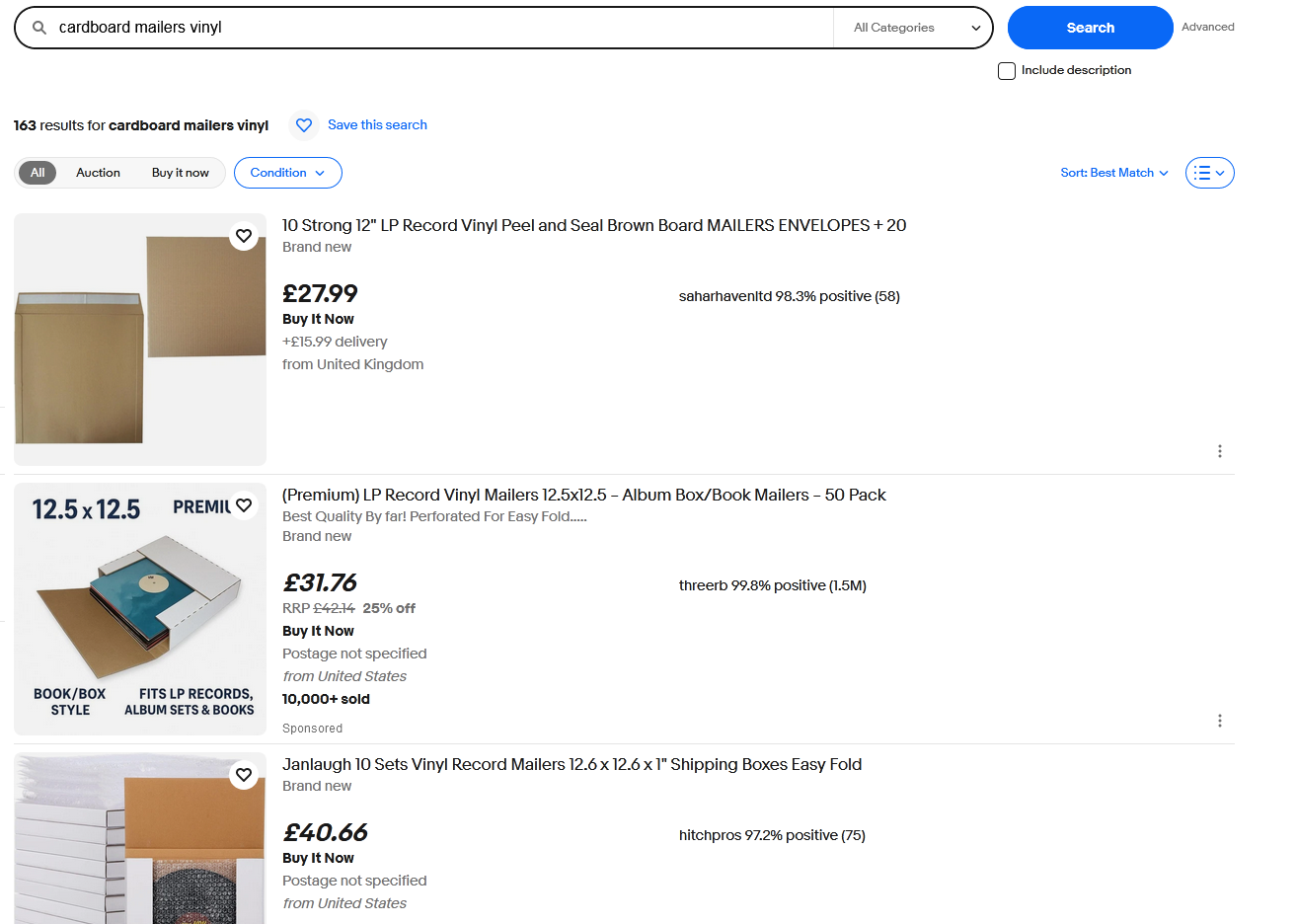Screen dimensions: 1296x924
Task: Click the Save this search link
Action: pyautogui.click(x=377, y=125)
